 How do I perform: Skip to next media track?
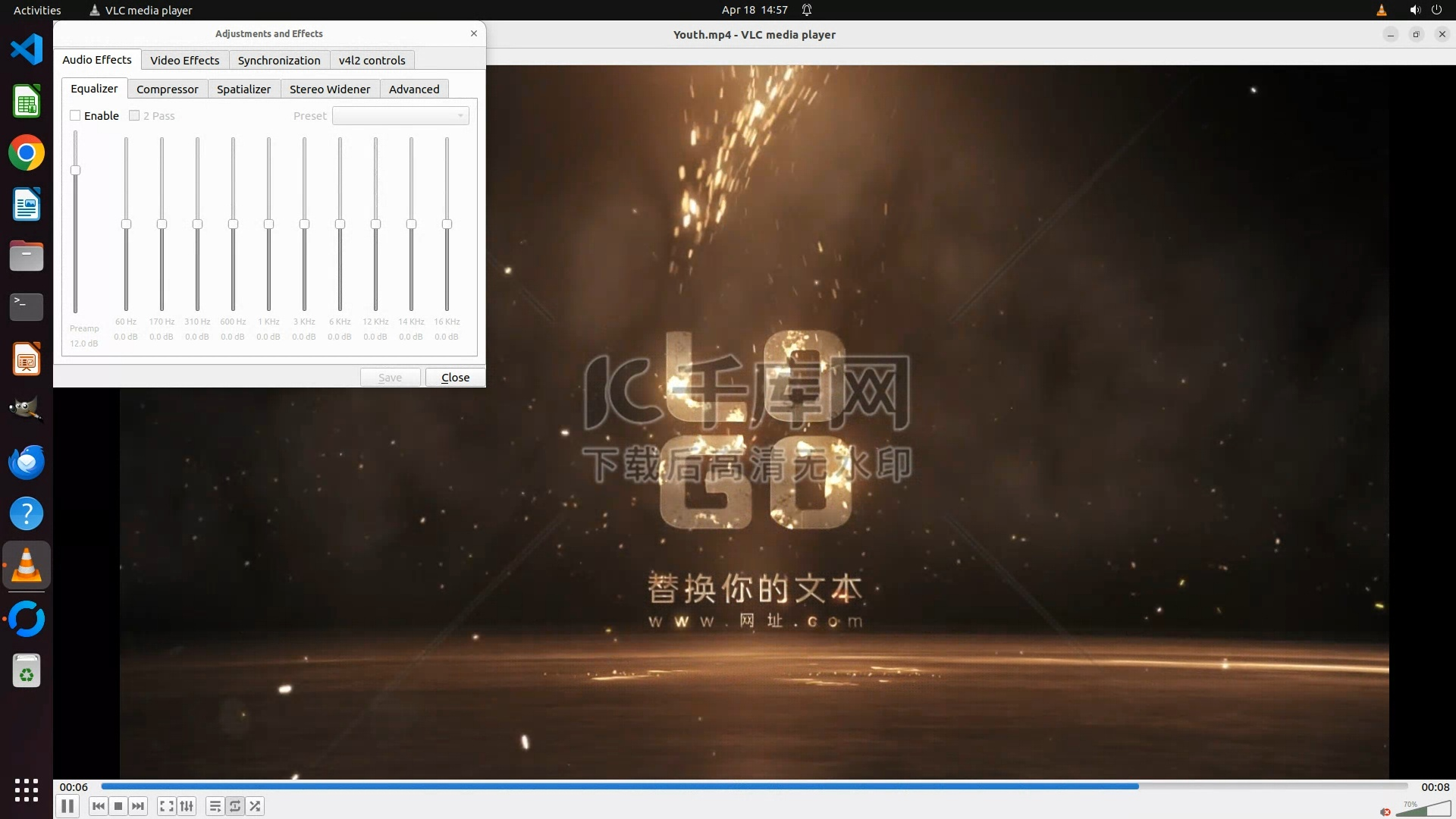click(x=138, y=806)
